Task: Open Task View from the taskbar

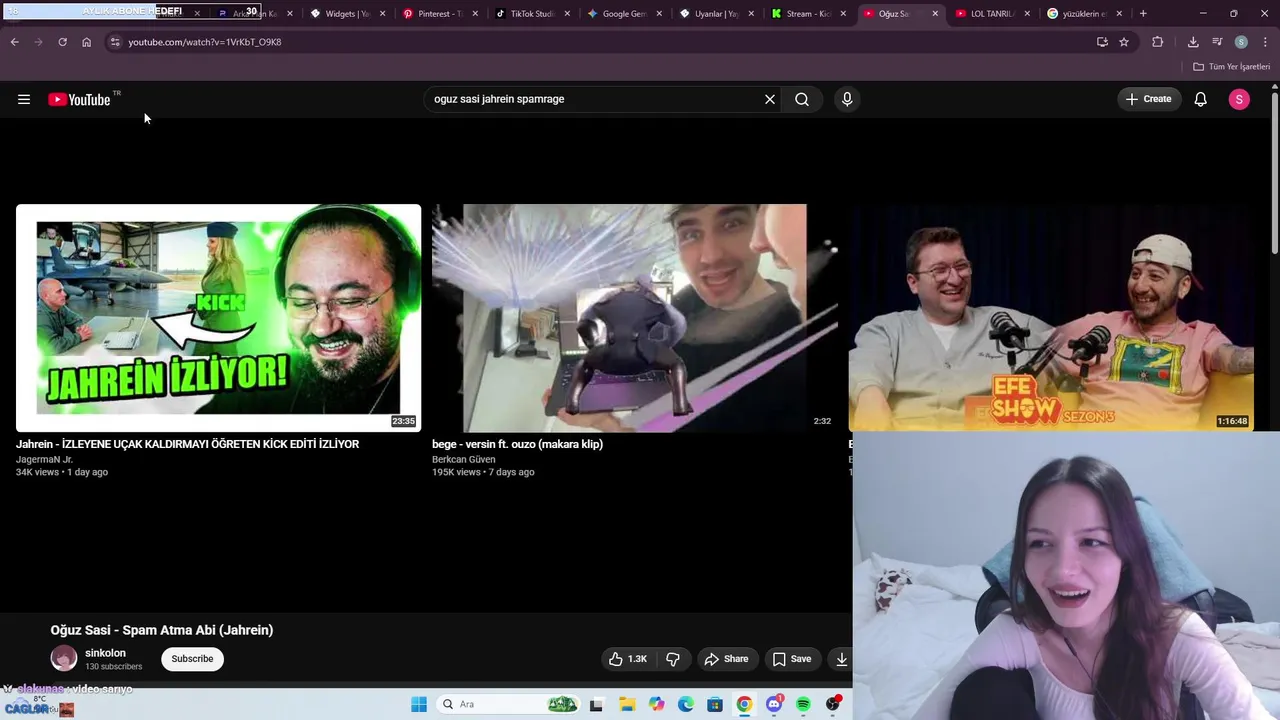Action: point(597,704)
